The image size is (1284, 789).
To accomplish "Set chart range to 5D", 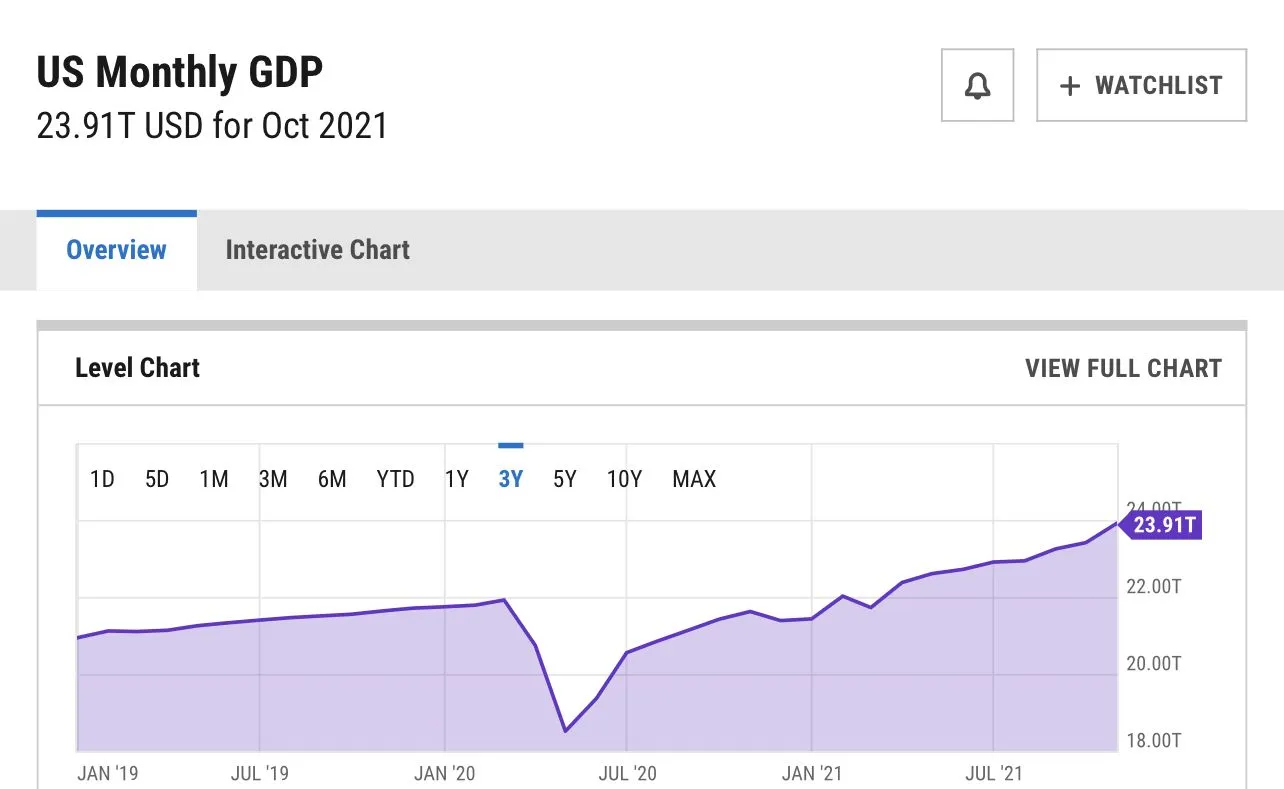I will coord(157,480).
